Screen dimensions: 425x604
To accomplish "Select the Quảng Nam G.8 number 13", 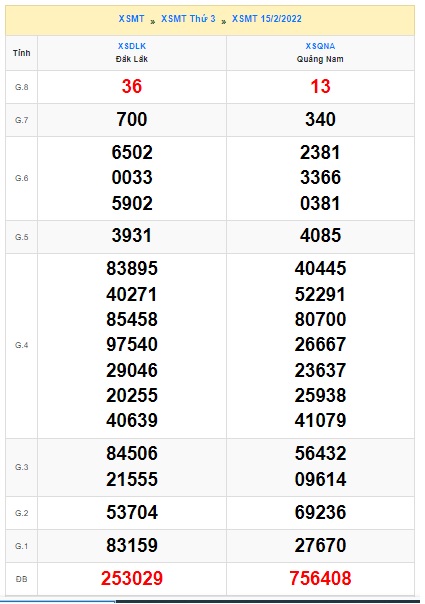I will click(x=320, y=86).
